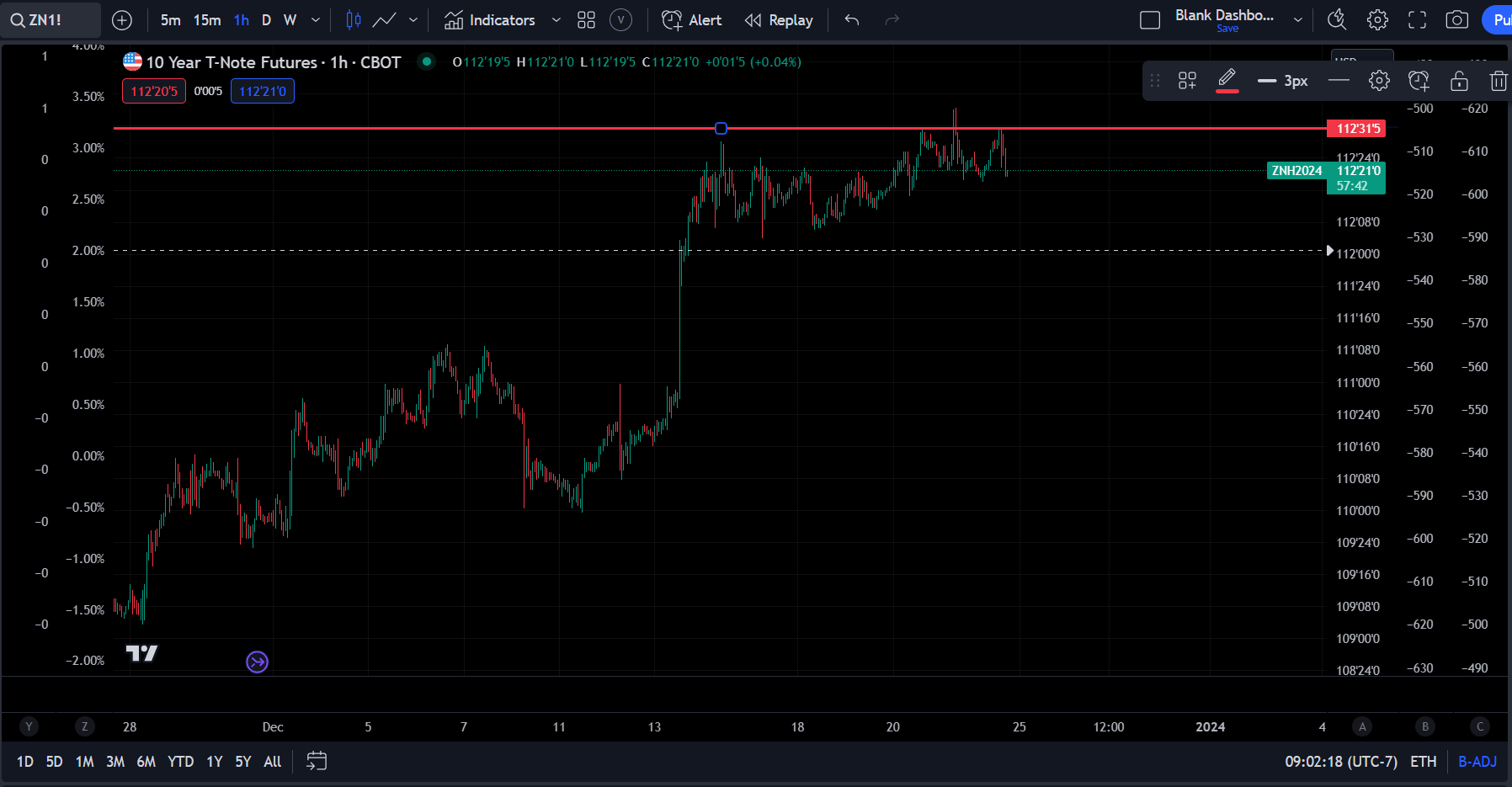Click the Y scale button on the time axis
The height and width of the screenshot is (787, 1512).
pyautogui.click(x=29, y=726)
